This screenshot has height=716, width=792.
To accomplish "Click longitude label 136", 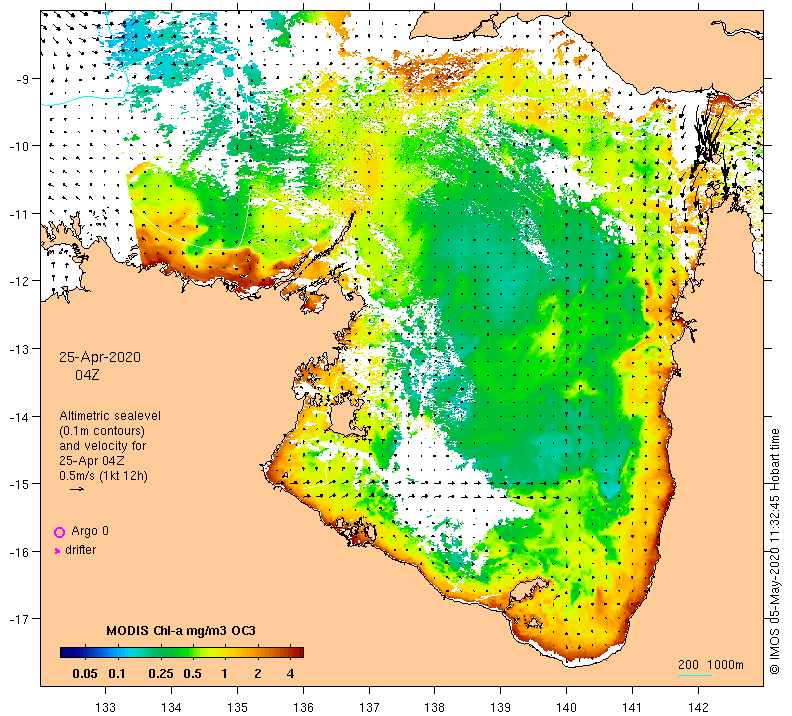I will (x=303, y=707).
